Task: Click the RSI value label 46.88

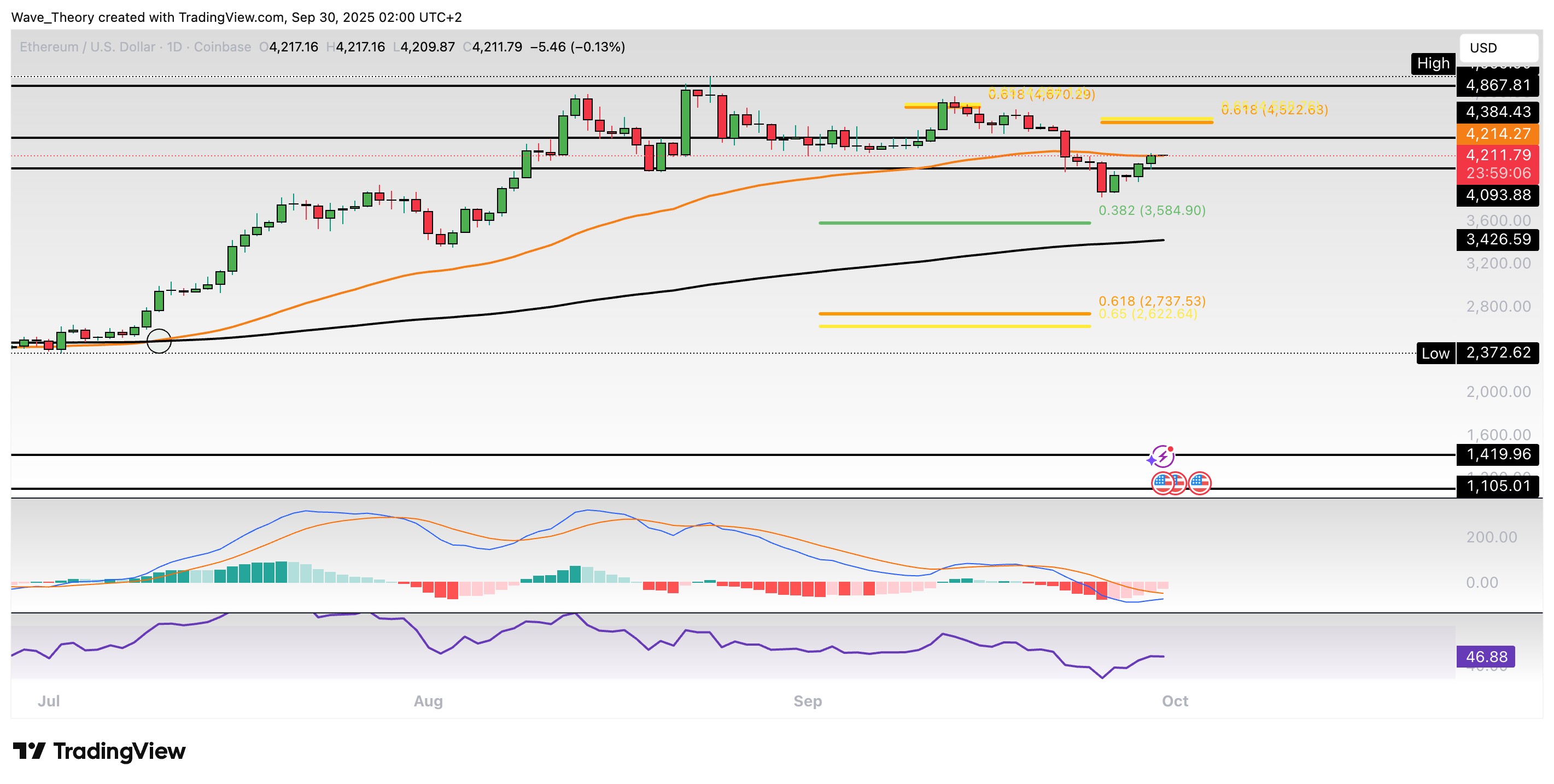Action: pos(1486,657)
